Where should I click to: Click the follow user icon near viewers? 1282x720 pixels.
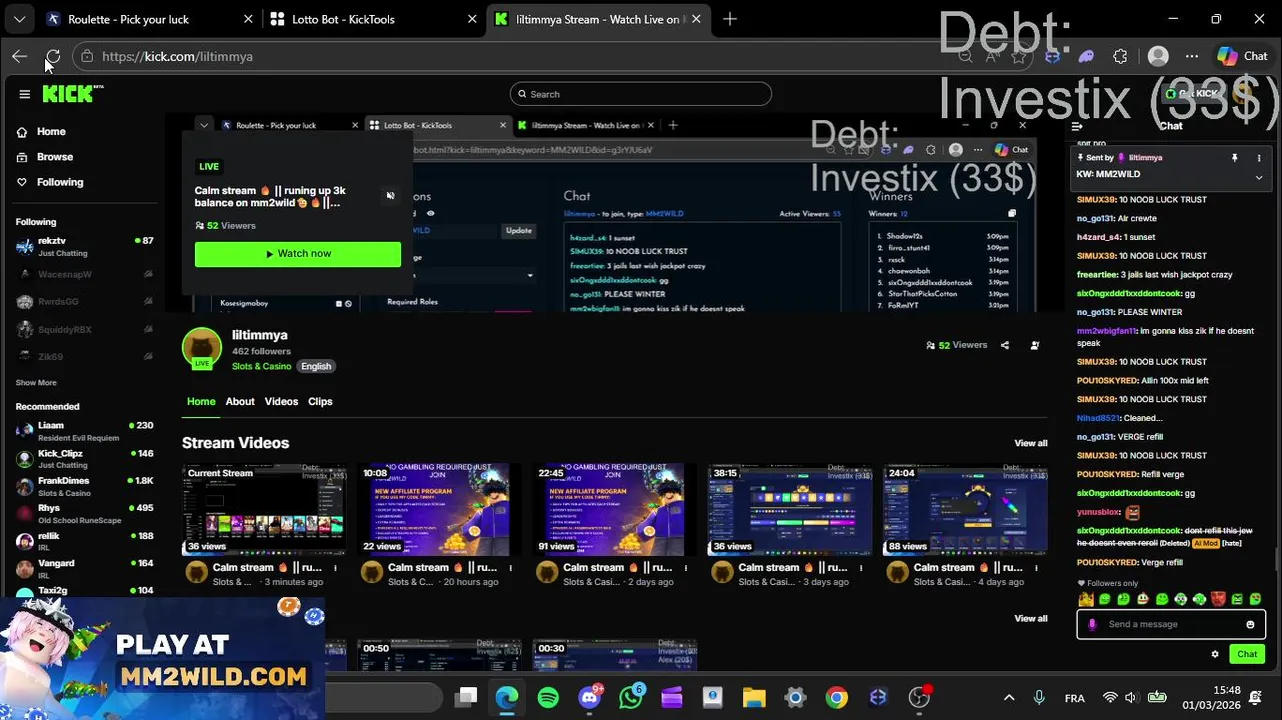pyautogui.click(x=1035, y=345)
